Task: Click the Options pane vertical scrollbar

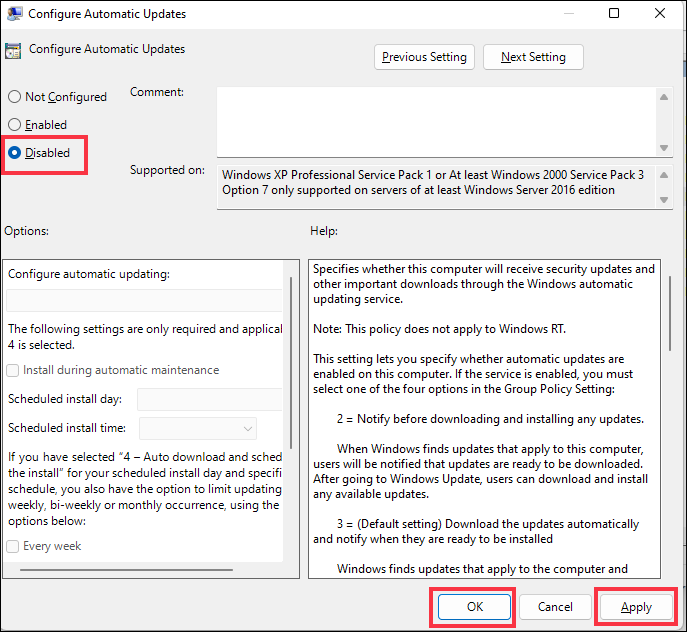Action: click(291, 363)
